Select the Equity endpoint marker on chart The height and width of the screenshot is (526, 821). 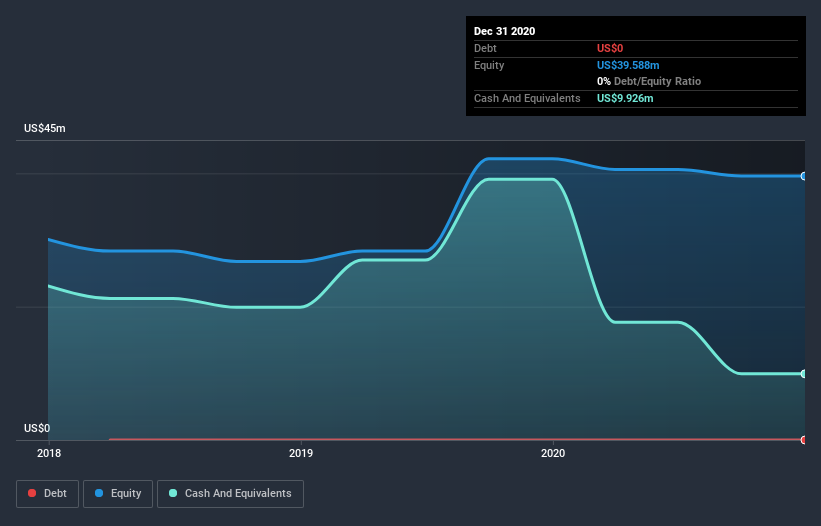click(804, 176)
